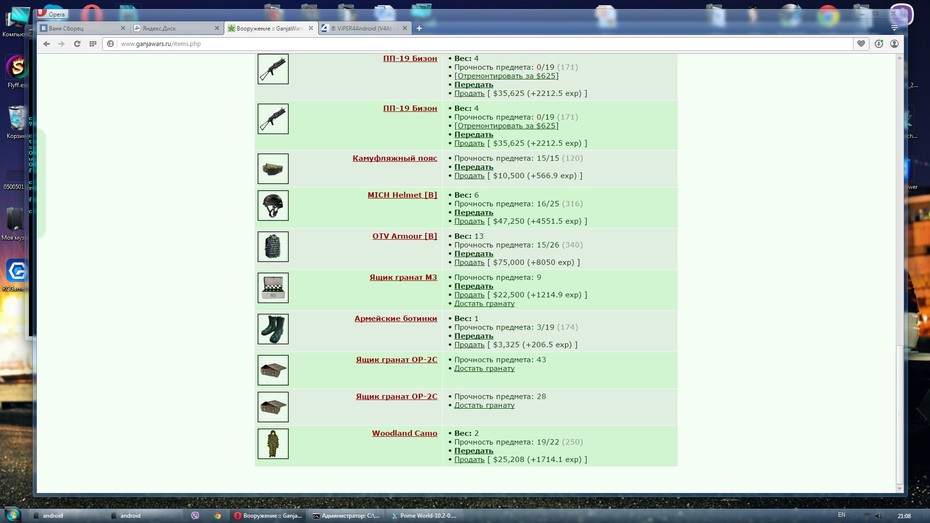Open the account profile icon in Opera
Screen dimensions: 930x523
coord(894,44)
